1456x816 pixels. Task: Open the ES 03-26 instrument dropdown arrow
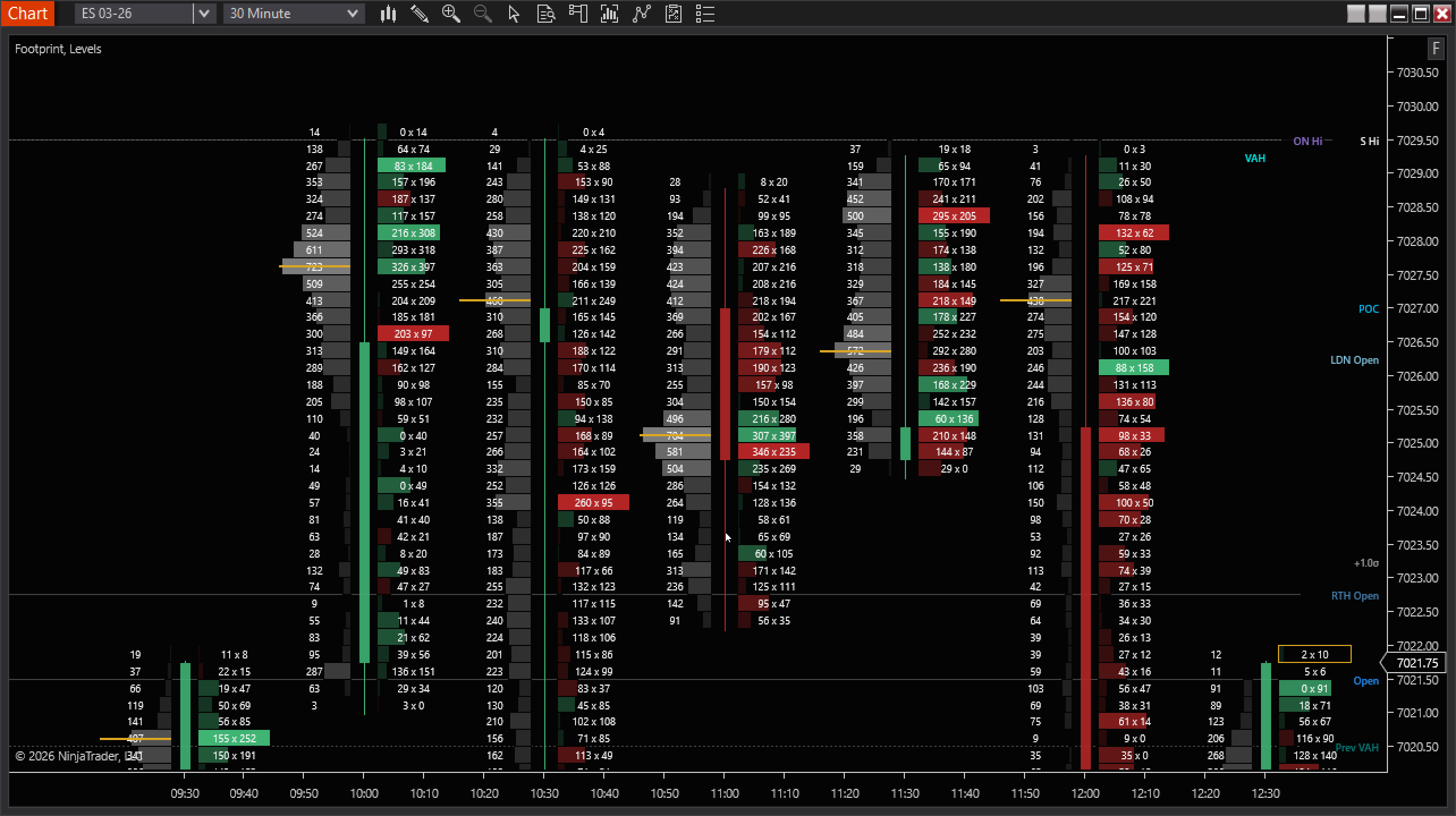(x=204, y=14)
